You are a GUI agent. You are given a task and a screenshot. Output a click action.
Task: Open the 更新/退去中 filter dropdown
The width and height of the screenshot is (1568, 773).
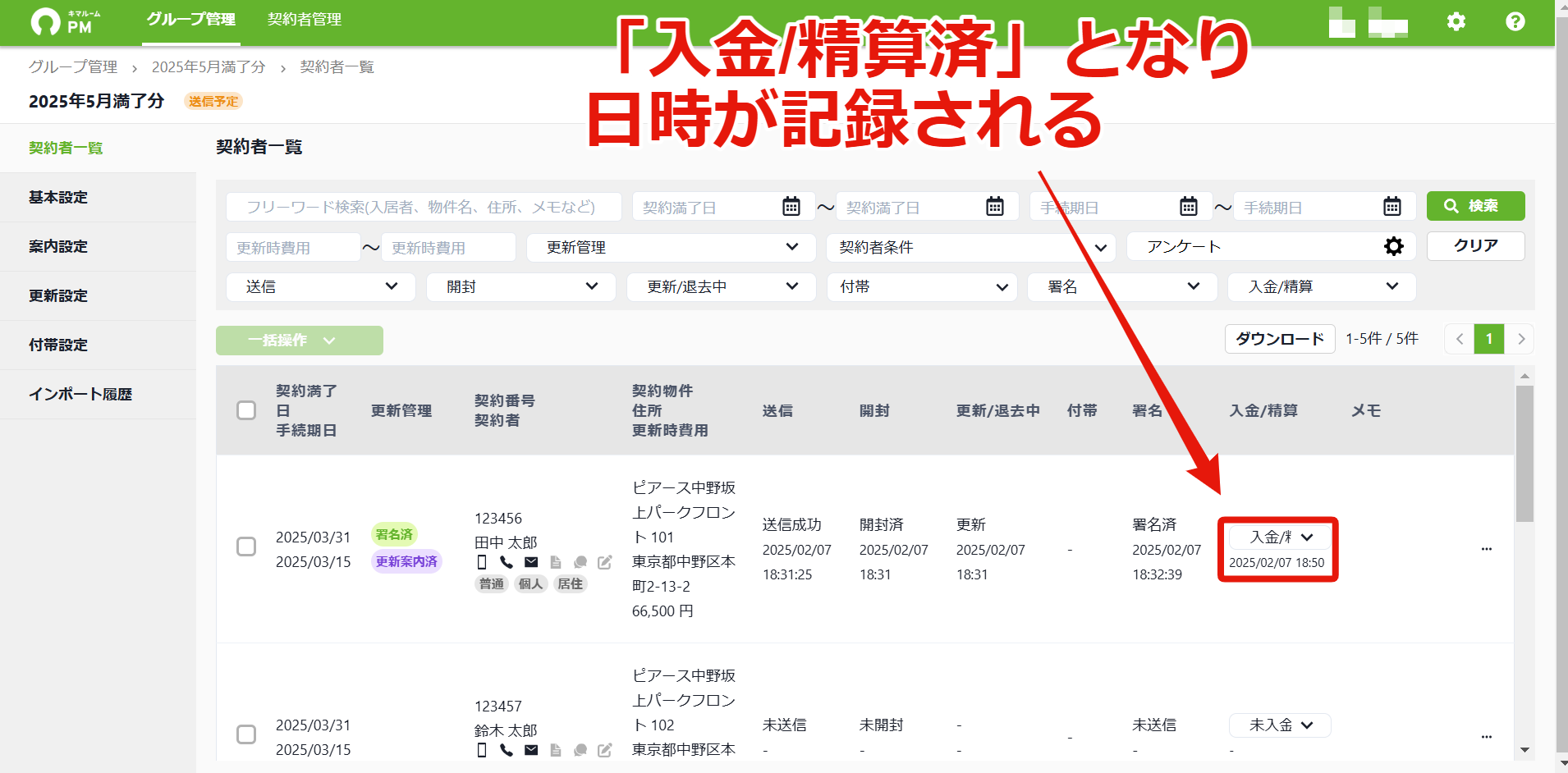click(x=721, y=286)
